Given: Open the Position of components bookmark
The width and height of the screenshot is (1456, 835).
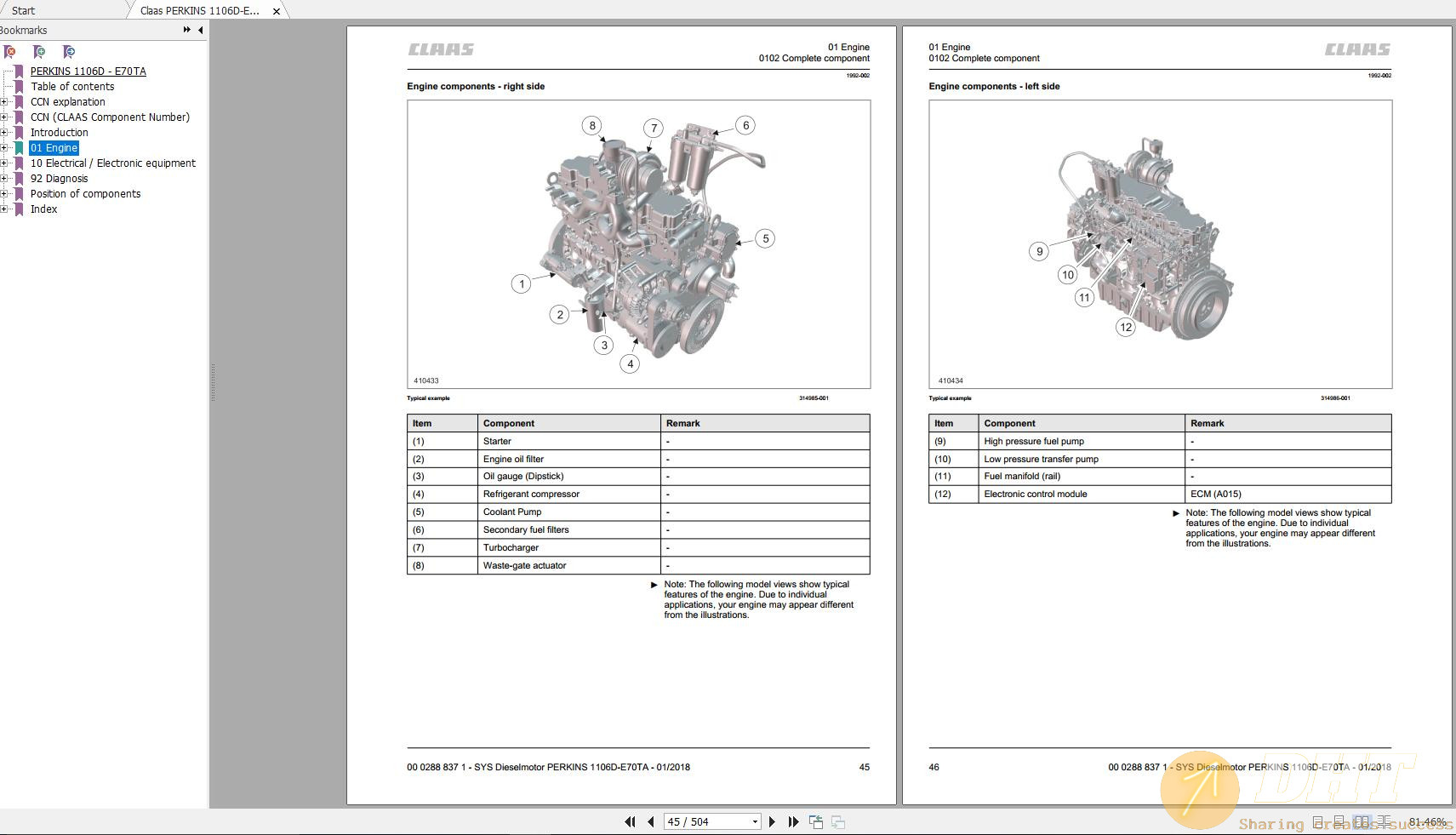Looking at the screenshot, I should 86,194.
